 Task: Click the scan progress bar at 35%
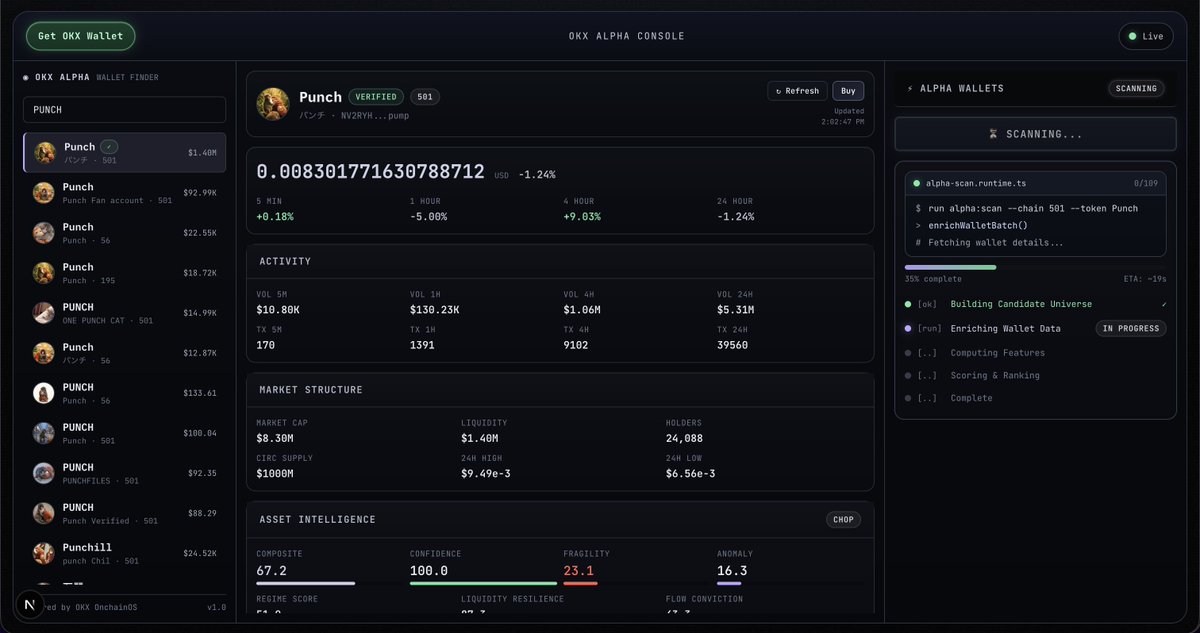pyautogui.click(x=1035, y=267)
